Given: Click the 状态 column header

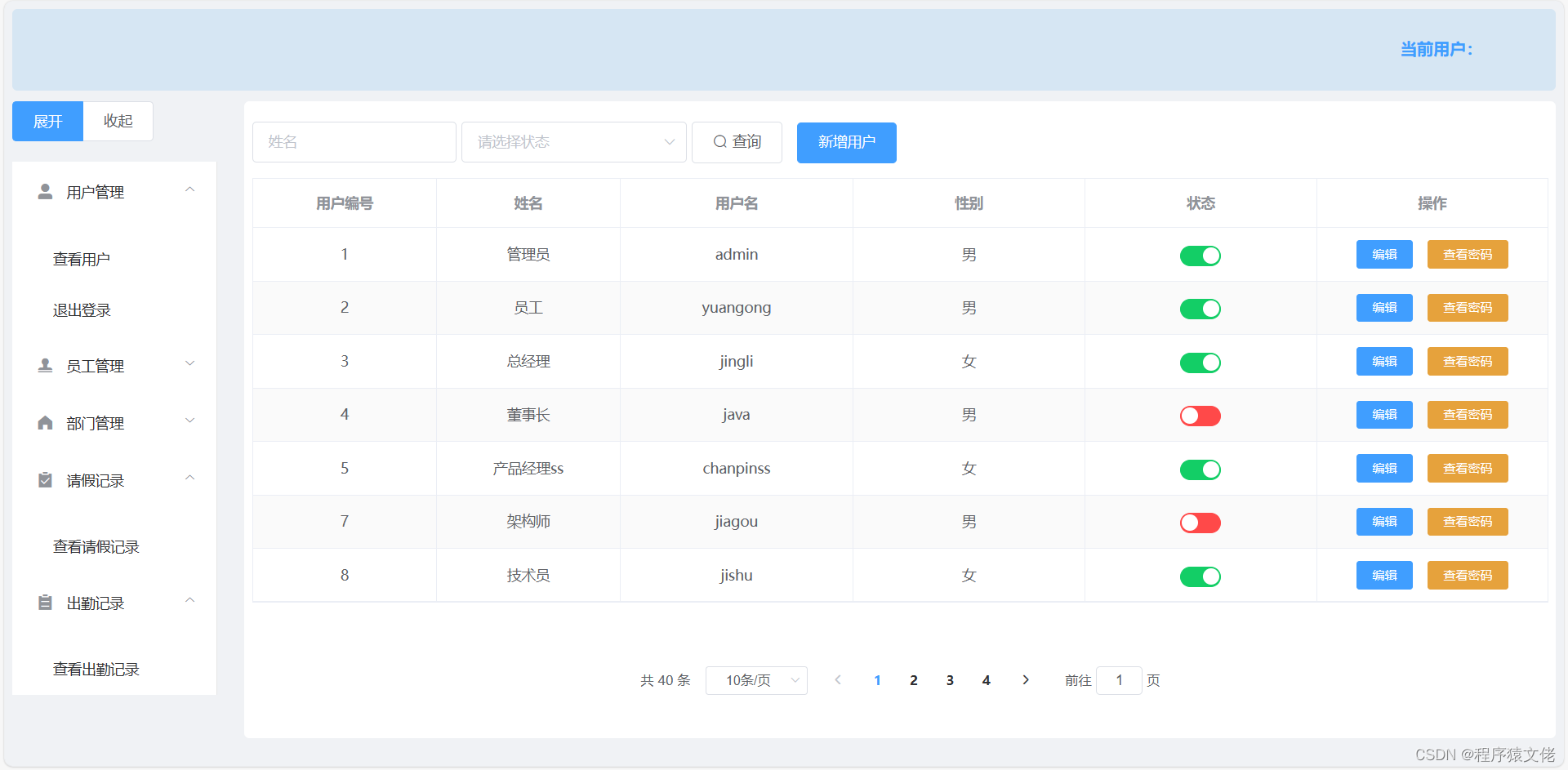Looking at the screenshot, I should point(1200,203).
